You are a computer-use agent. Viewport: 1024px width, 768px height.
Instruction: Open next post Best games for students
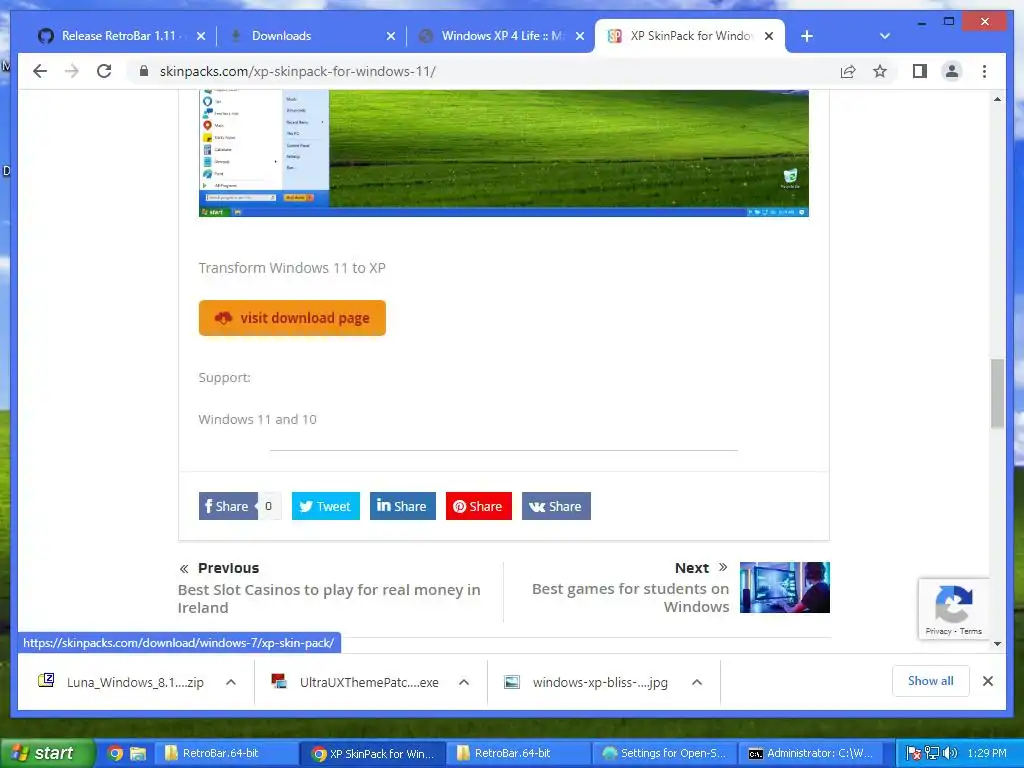pyautogui.click(x=630, y=598)
